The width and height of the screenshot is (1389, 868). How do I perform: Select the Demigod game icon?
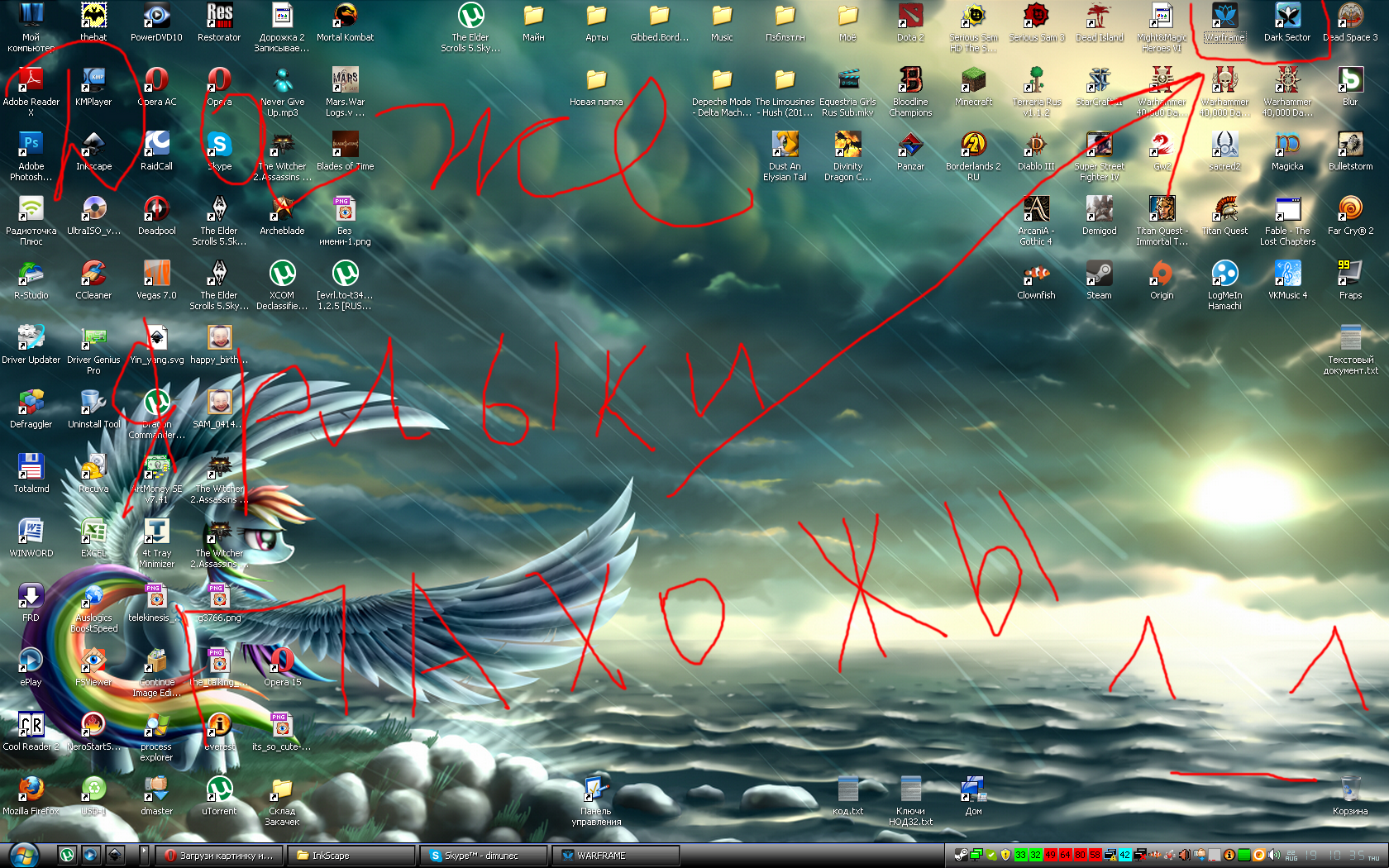(1099, 216)
